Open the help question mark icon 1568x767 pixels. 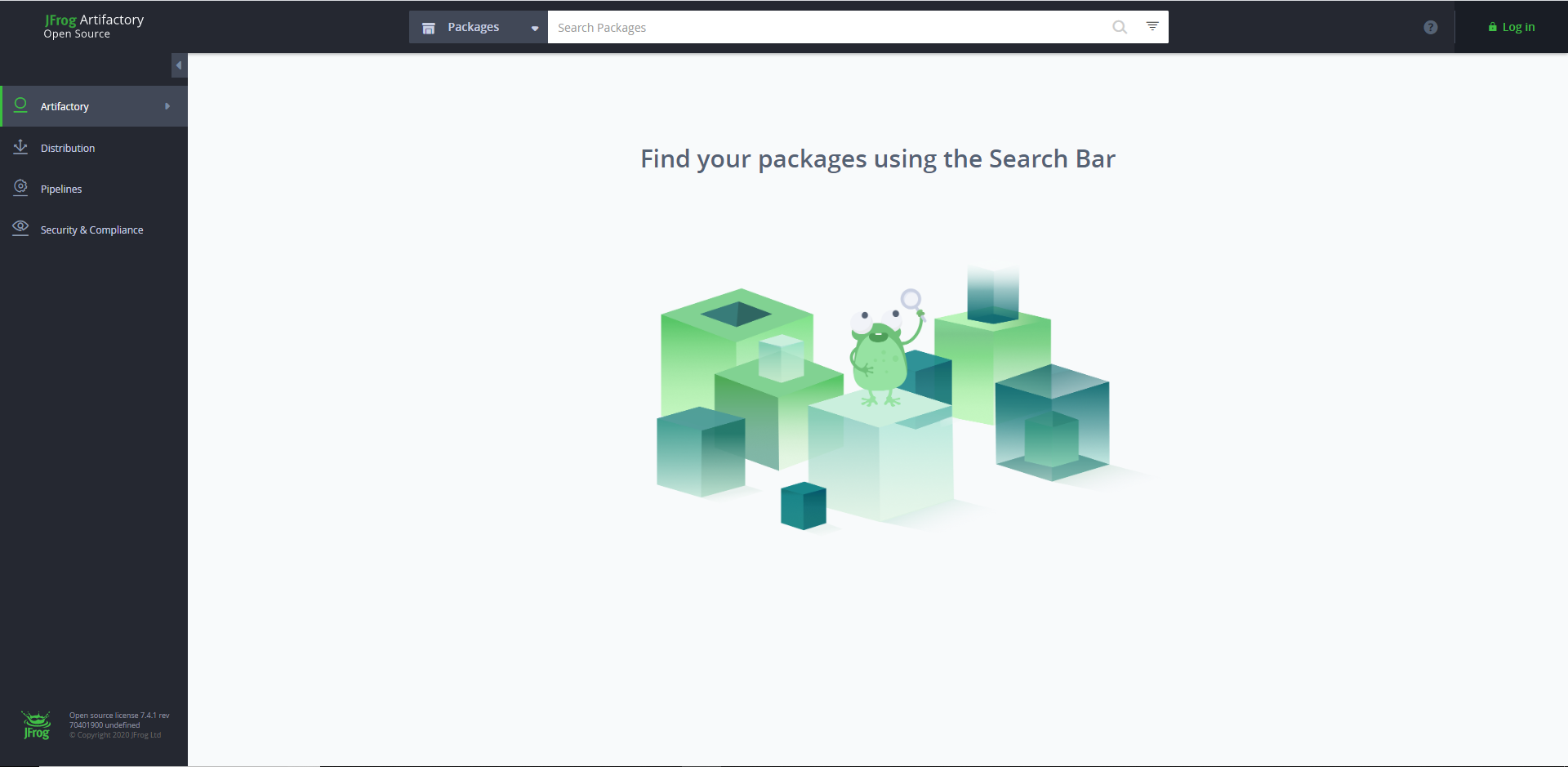1431,27
